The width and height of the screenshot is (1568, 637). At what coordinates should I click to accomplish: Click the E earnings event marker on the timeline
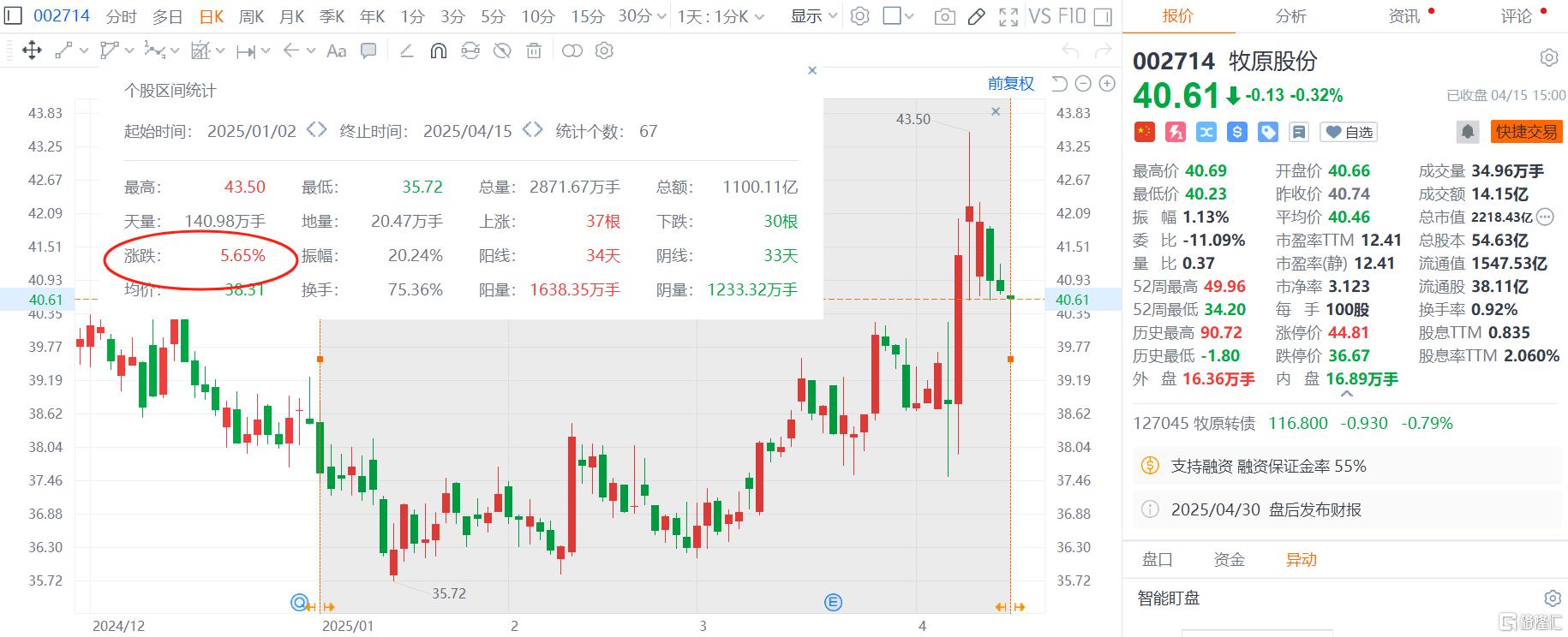pyautogui.click(x=833, y=602)
